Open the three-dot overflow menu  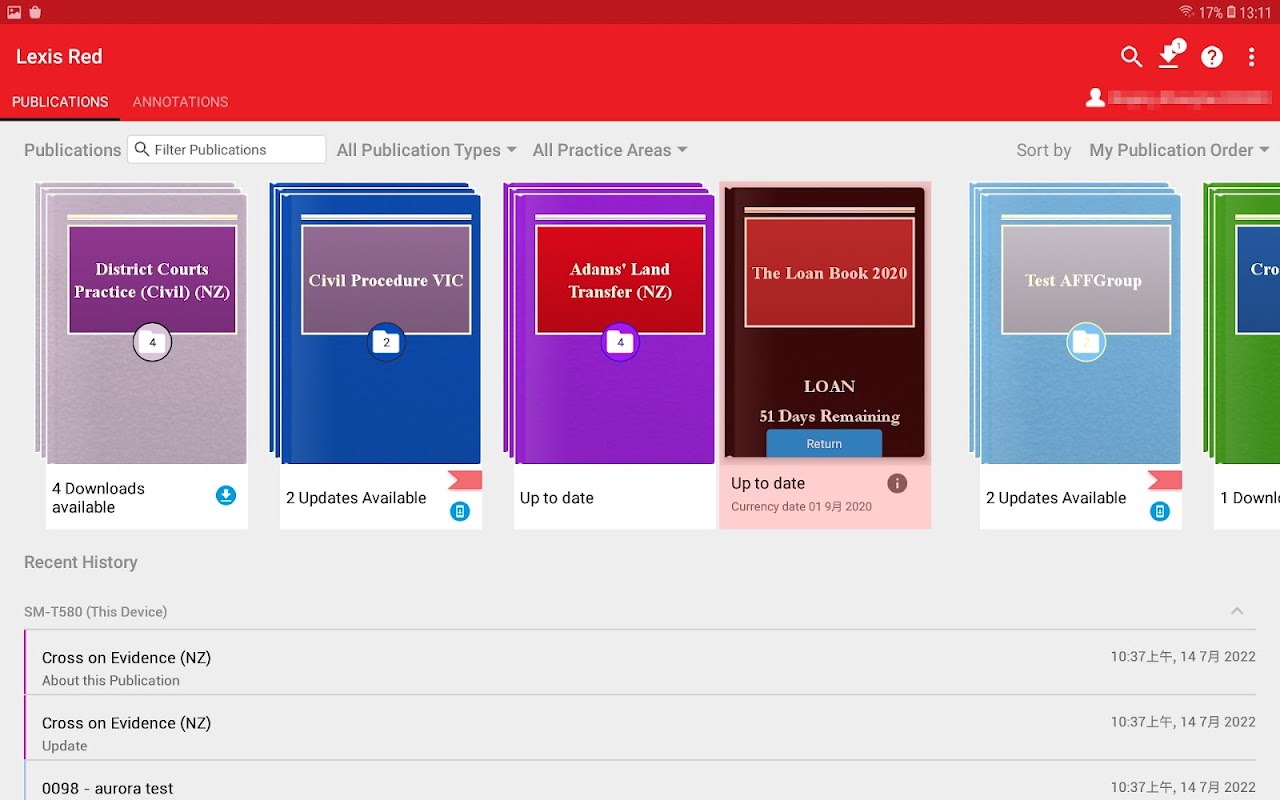(1251, 57)
